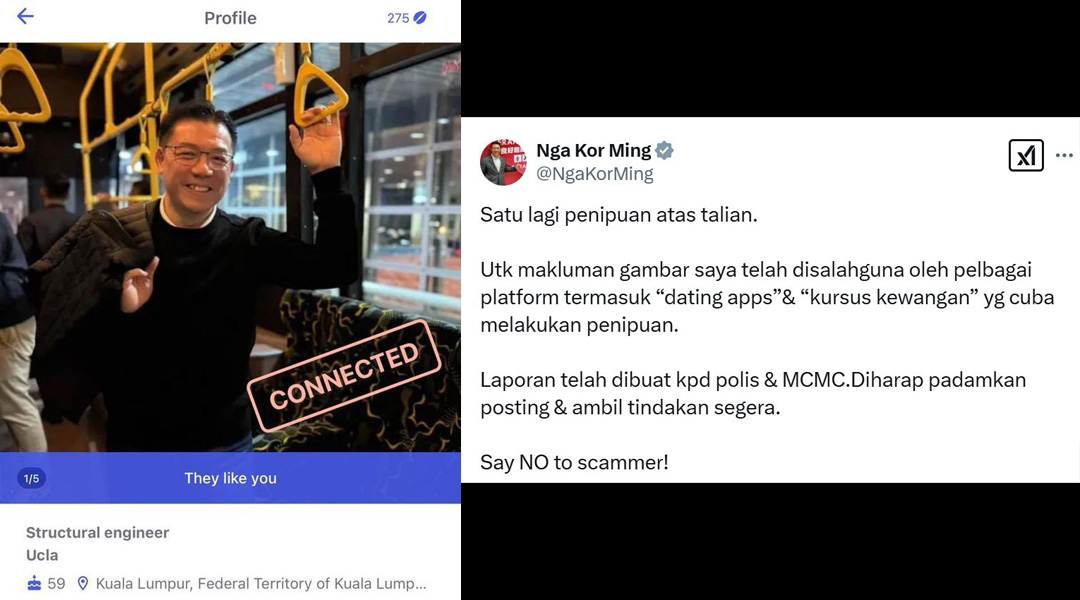Open the tweet's three-dots more menu
The image size is (1080, 600).
[1063, 155]
